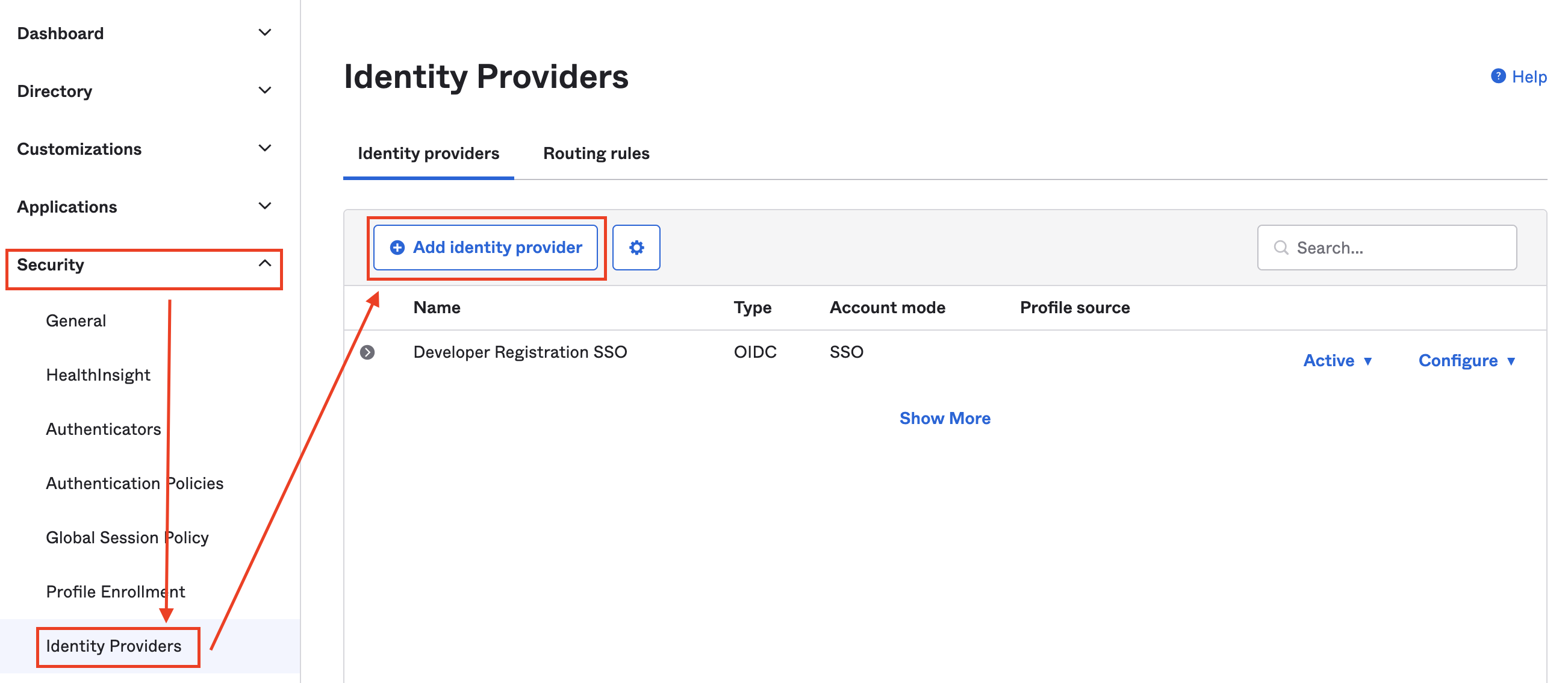This screenshot has width=1568, height=683.
Task: Click the blue Help question mark icon
Action: [1498, 76]
